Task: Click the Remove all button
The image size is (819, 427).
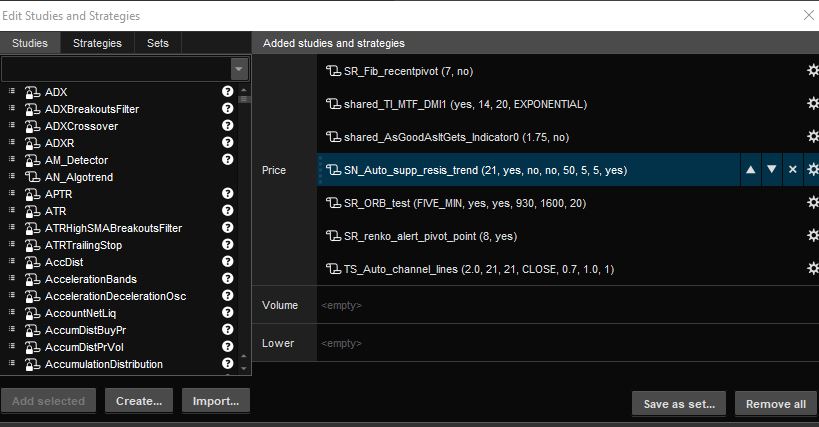Action: coord(776,404)
